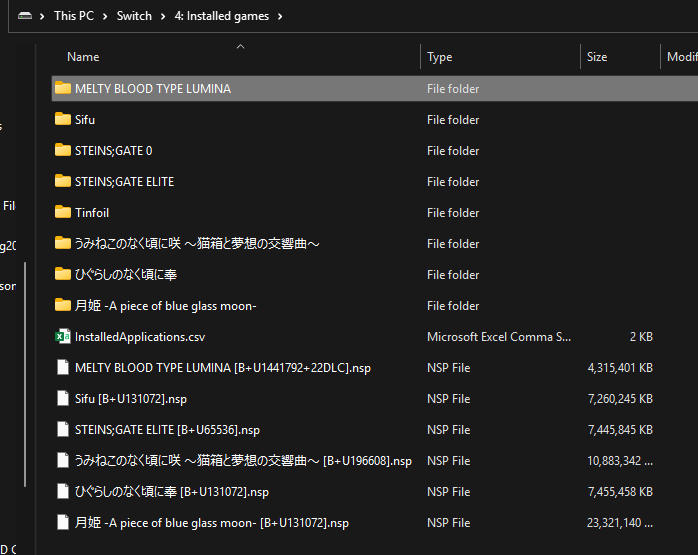698x555 pixels.
Task: Click the Sifu nsp file icon
Action: pyautogui.click(x=63, y=398)
